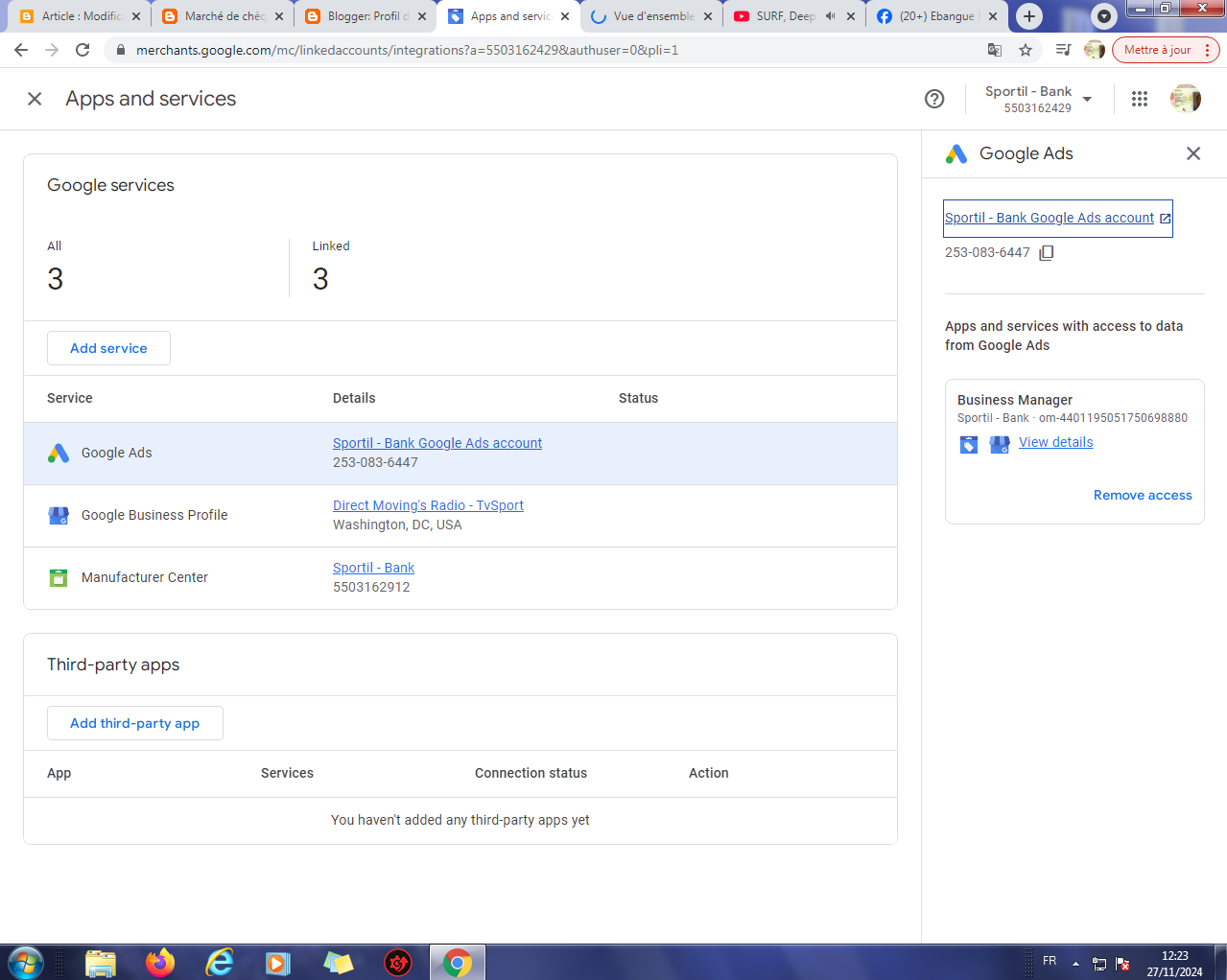Click the Business Profile store icon in Business Manager card
Viewport: 1227px width, 980px height.
point(1000,444)
